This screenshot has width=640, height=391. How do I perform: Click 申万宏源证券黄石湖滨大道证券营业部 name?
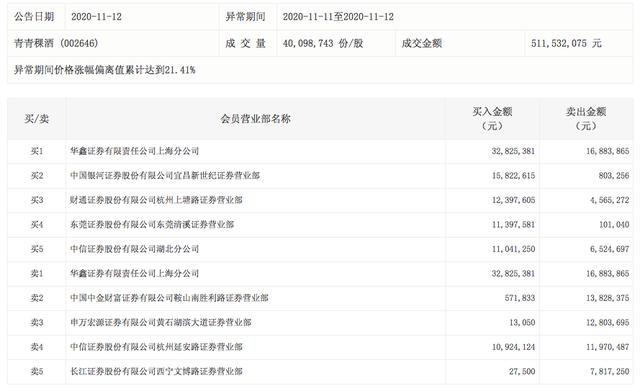pyautogui.click(x=160, y=322)
